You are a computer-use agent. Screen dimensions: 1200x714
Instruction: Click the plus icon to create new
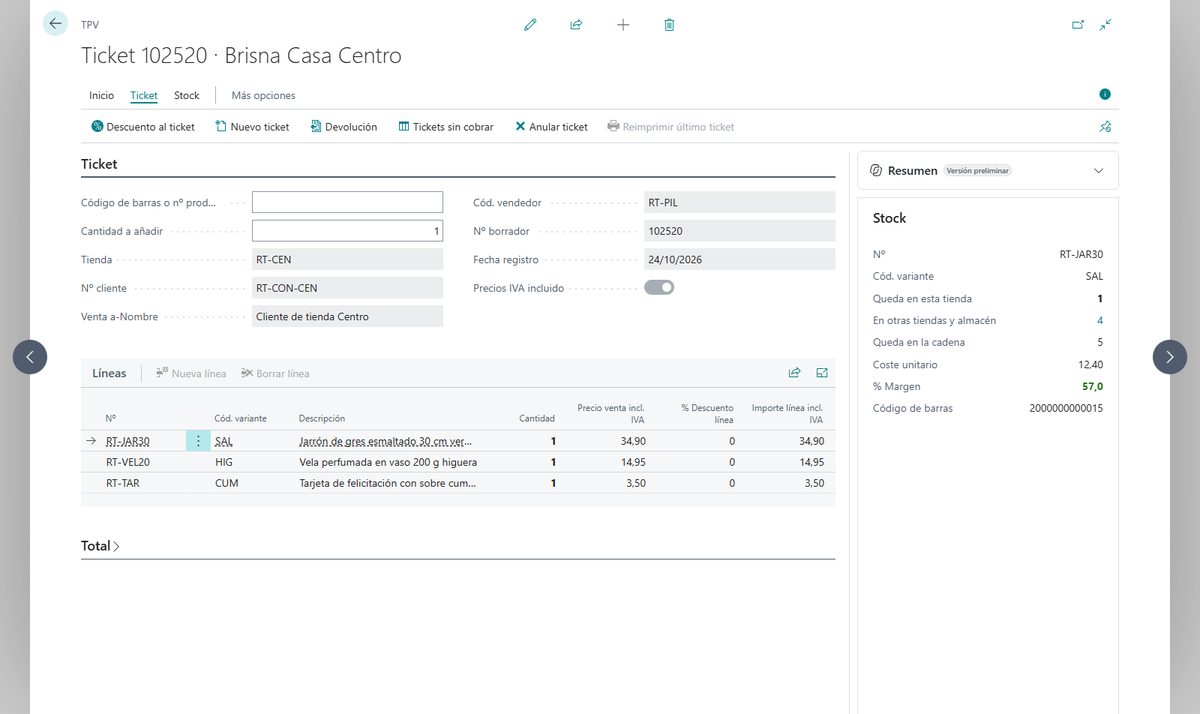click(623, 25)
